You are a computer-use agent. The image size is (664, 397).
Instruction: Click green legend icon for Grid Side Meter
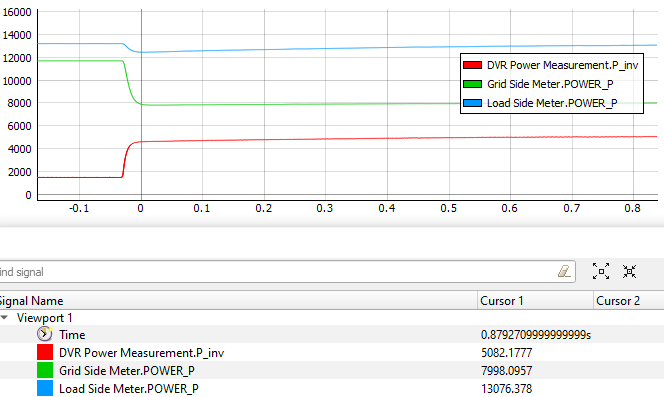472,84
